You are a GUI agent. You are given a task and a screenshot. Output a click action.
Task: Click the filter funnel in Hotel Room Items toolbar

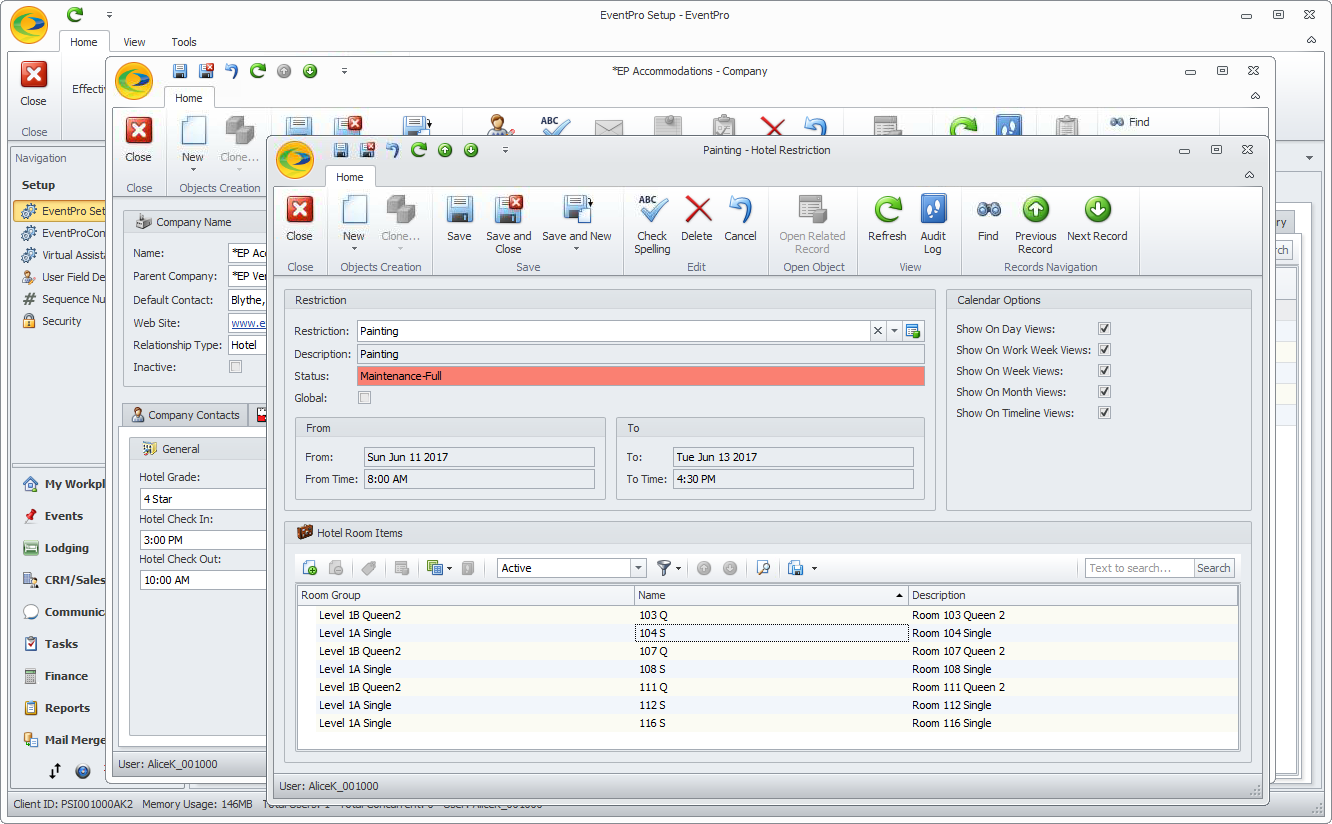(663, 568)
